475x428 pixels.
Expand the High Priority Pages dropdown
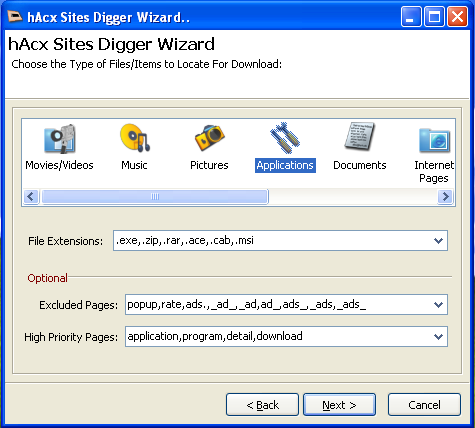click(x=438, y=337)
